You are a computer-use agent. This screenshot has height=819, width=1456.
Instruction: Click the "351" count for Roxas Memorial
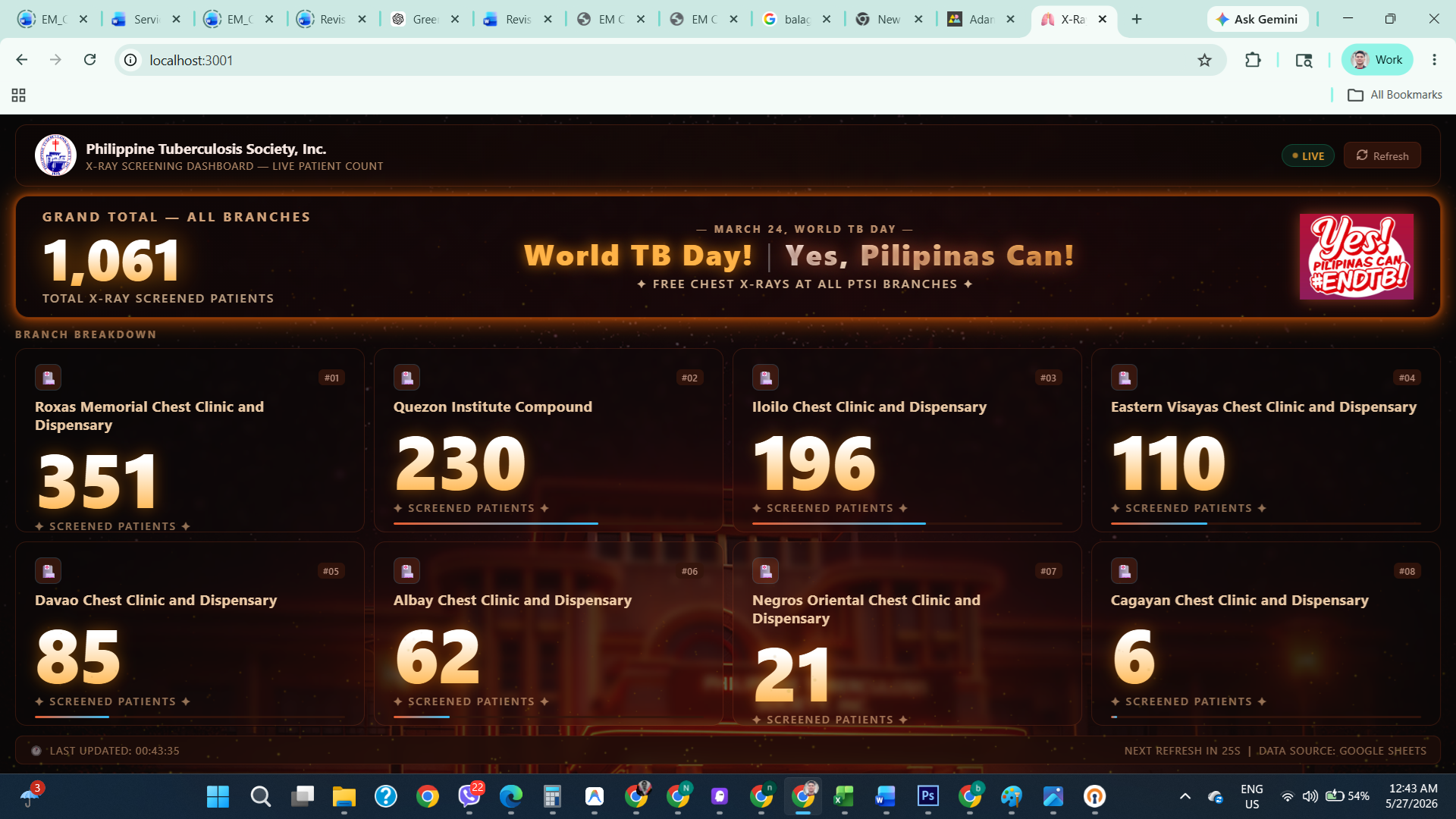(97, 481)
